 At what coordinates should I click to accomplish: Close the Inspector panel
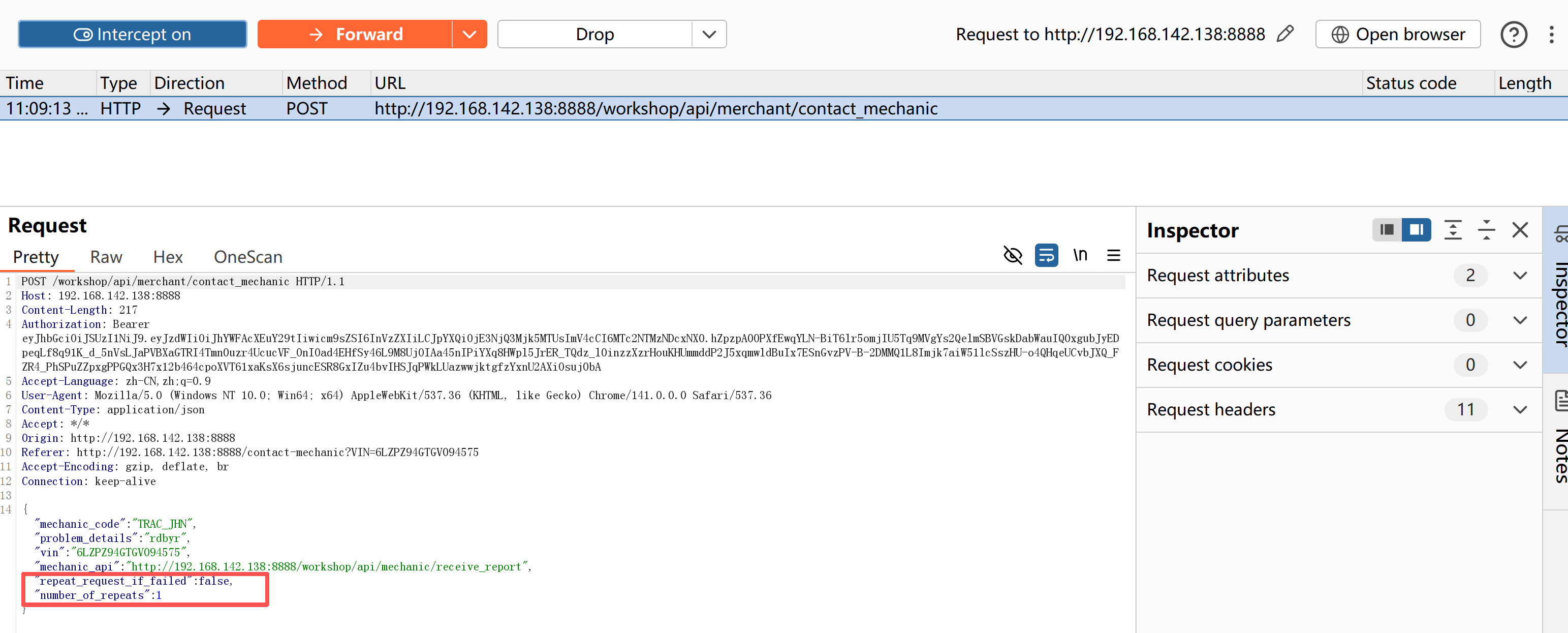pyautogui.click(x=1520, y=230)
